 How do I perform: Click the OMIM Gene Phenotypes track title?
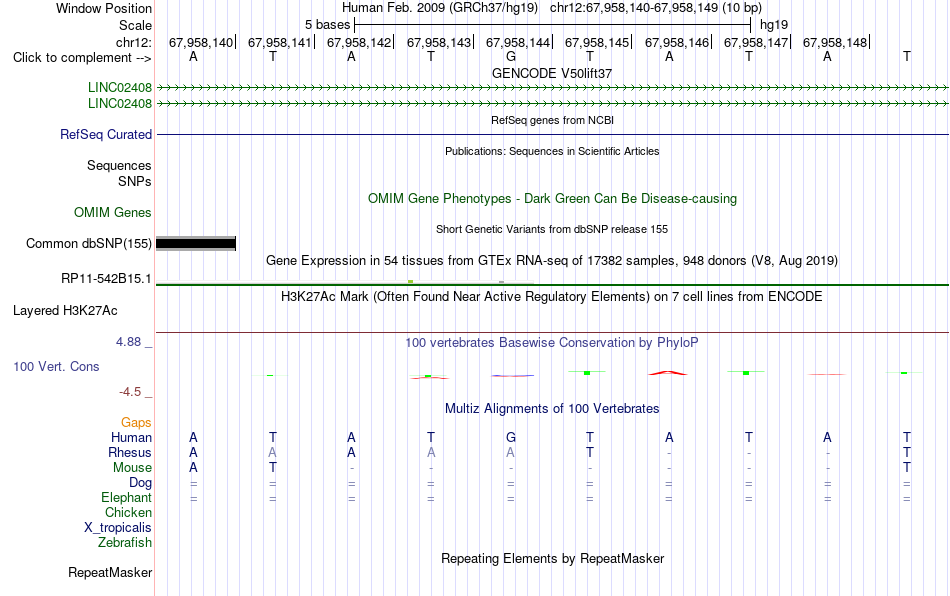552,199
